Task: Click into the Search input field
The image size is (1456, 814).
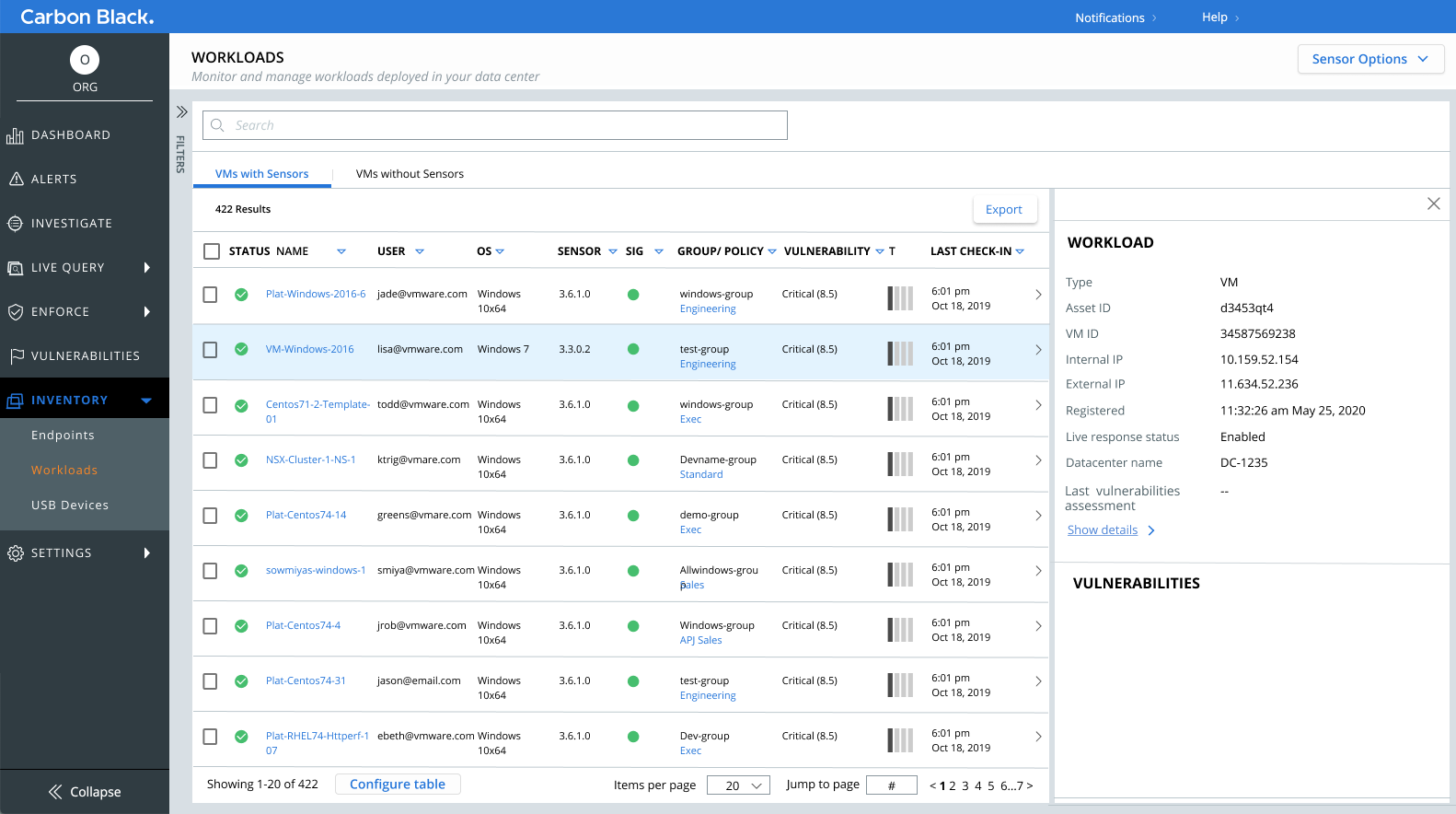Action: click(495, 125)
